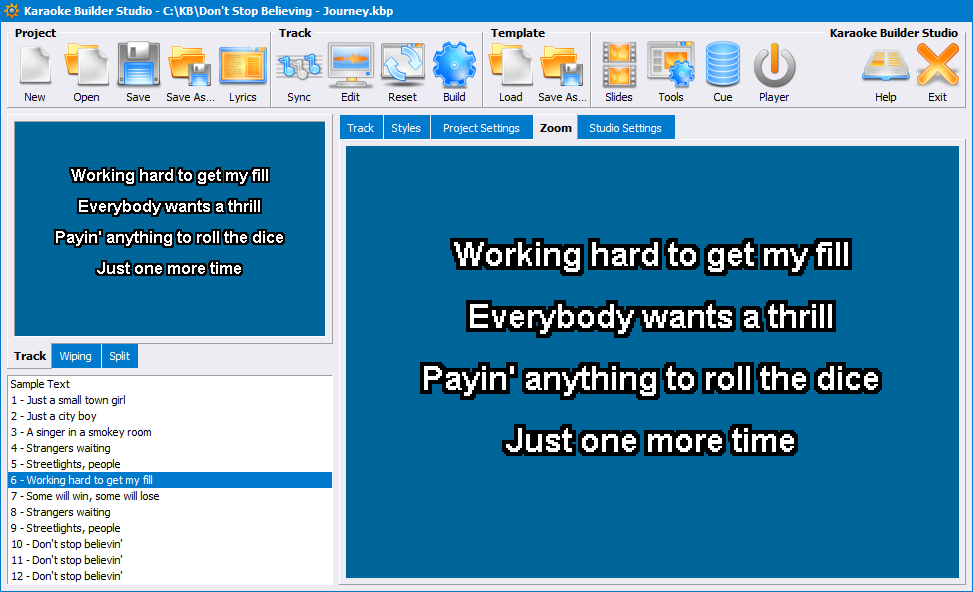Launch the Player
Screen dimensions: 973x592
pyautogui.click(x=774, y=73)
